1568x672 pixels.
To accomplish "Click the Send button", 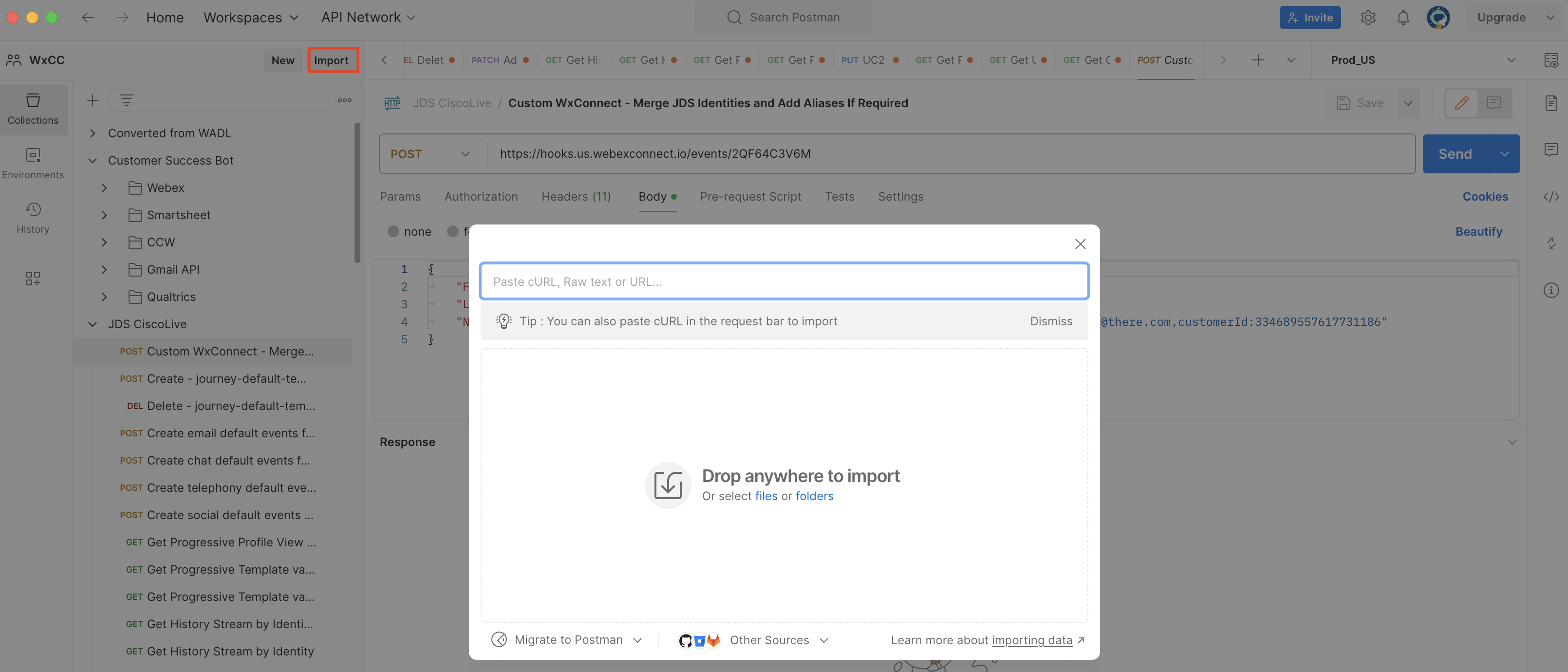I will [1455, 154].
